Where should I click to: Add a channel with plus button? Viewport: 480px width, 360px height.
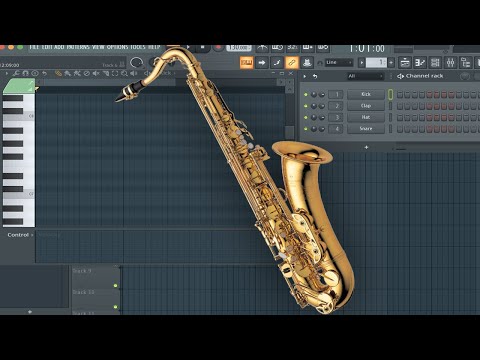(x=366, y=147)
